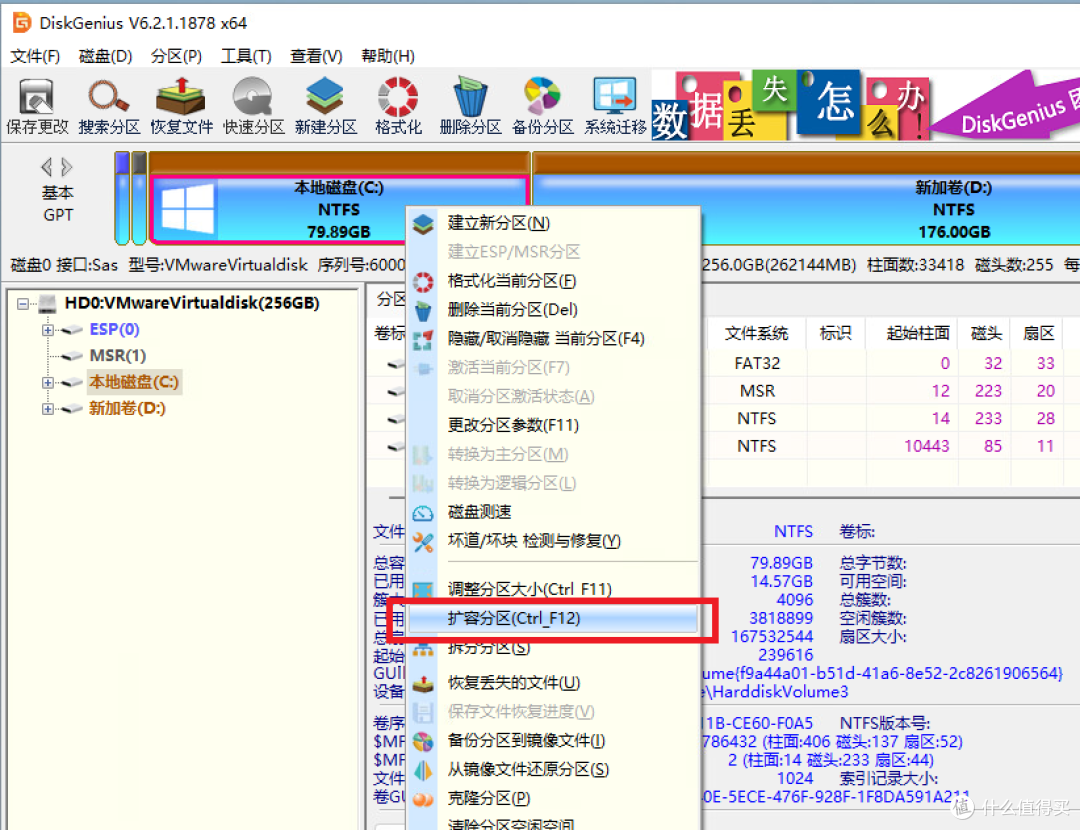Open the 磁盘(D) menu
This screenshot has height=830, width=1080.
pyautogui.click(x=105, y=56)
